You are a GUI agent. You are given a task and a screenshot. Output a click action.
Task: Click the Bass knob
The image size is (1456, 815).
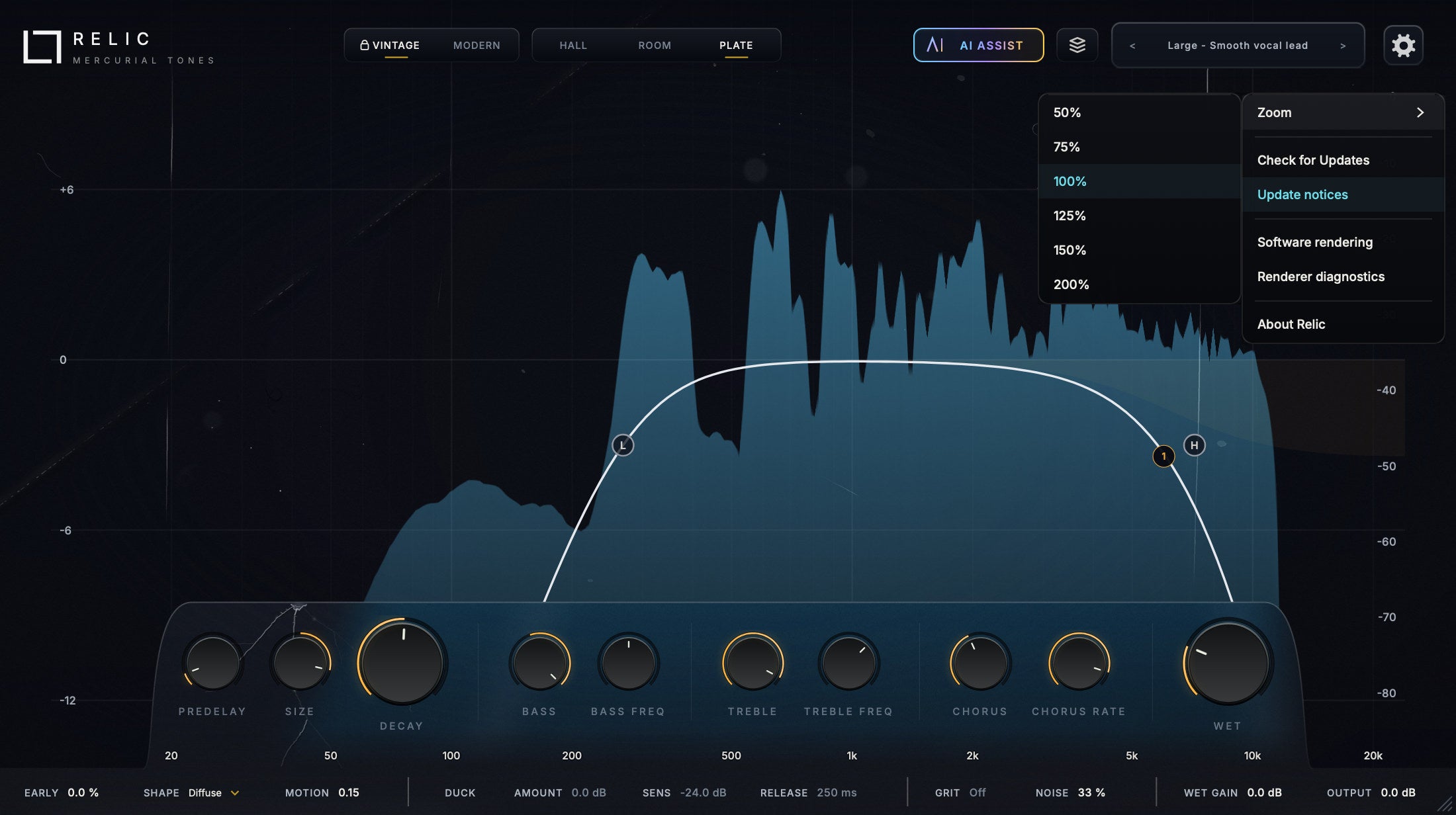click(539, 662)
